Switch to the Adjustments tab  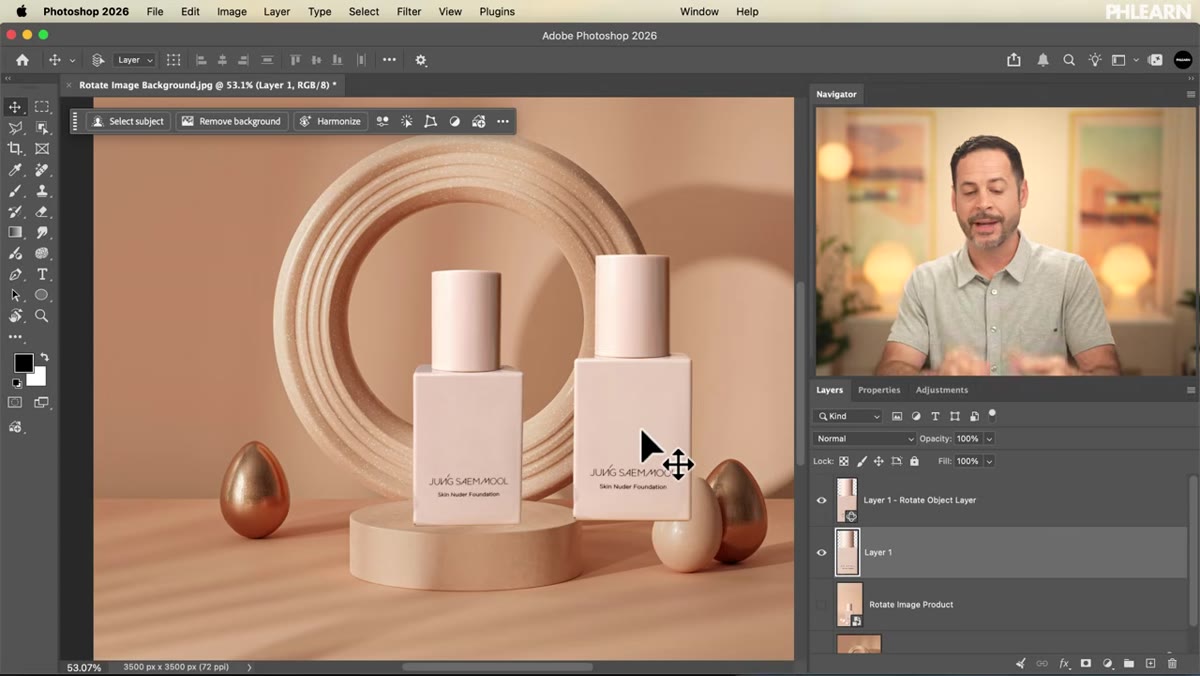point(942,390)
